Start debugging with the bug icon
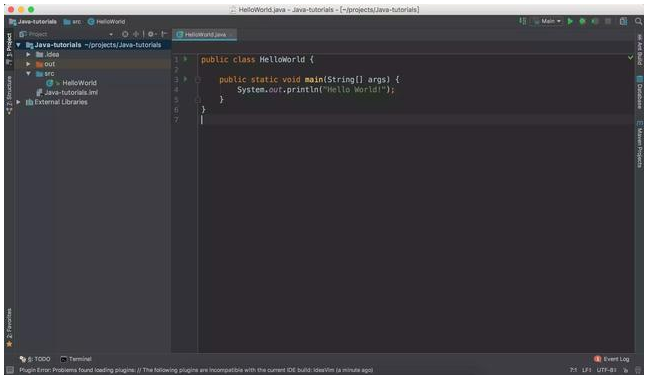Image resolution: width=648 pixels, height=375 pixels. tap(582, 21)
